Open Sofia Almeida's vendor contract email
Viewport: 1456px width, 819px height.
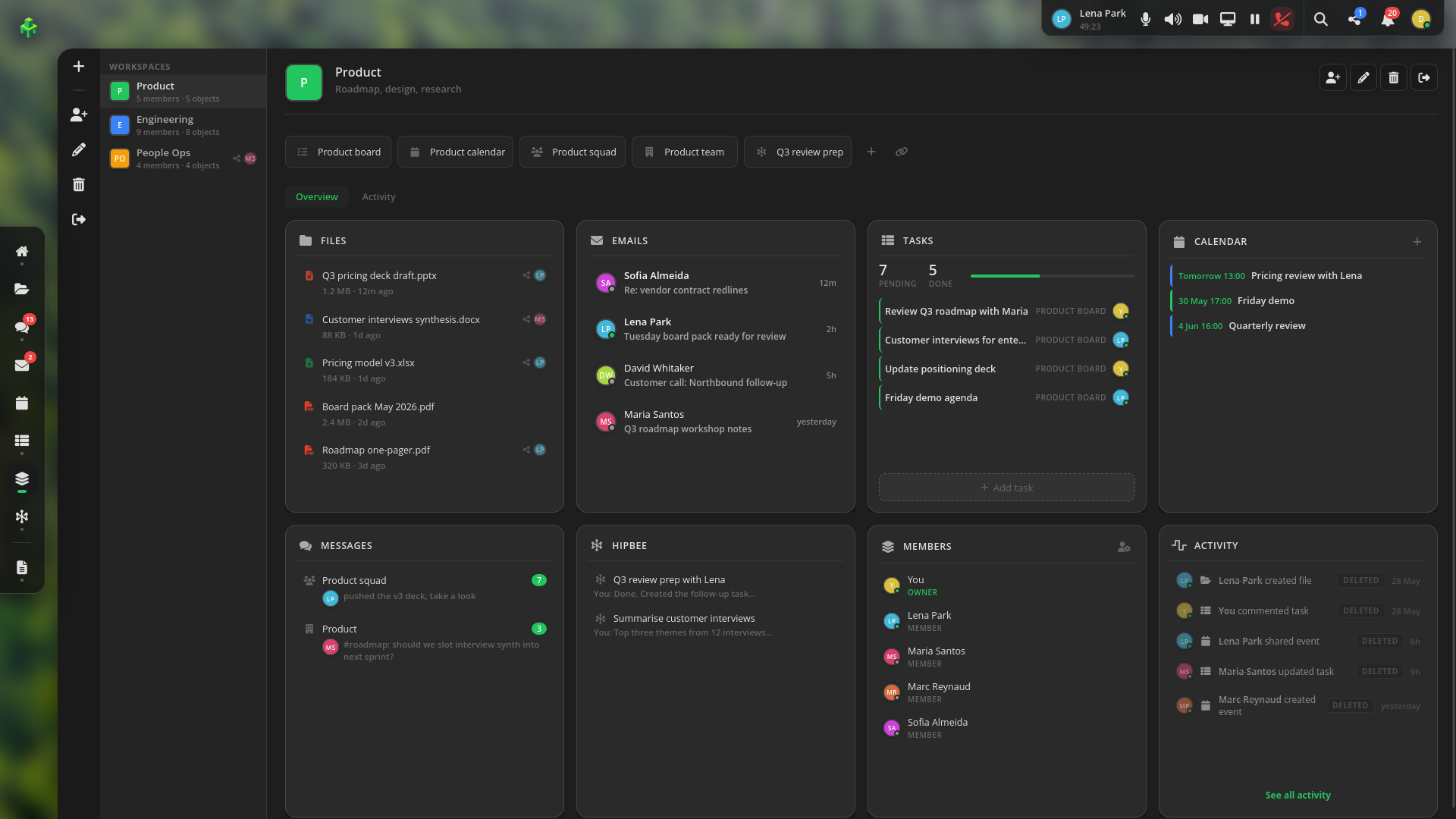[x=716, y=283]
